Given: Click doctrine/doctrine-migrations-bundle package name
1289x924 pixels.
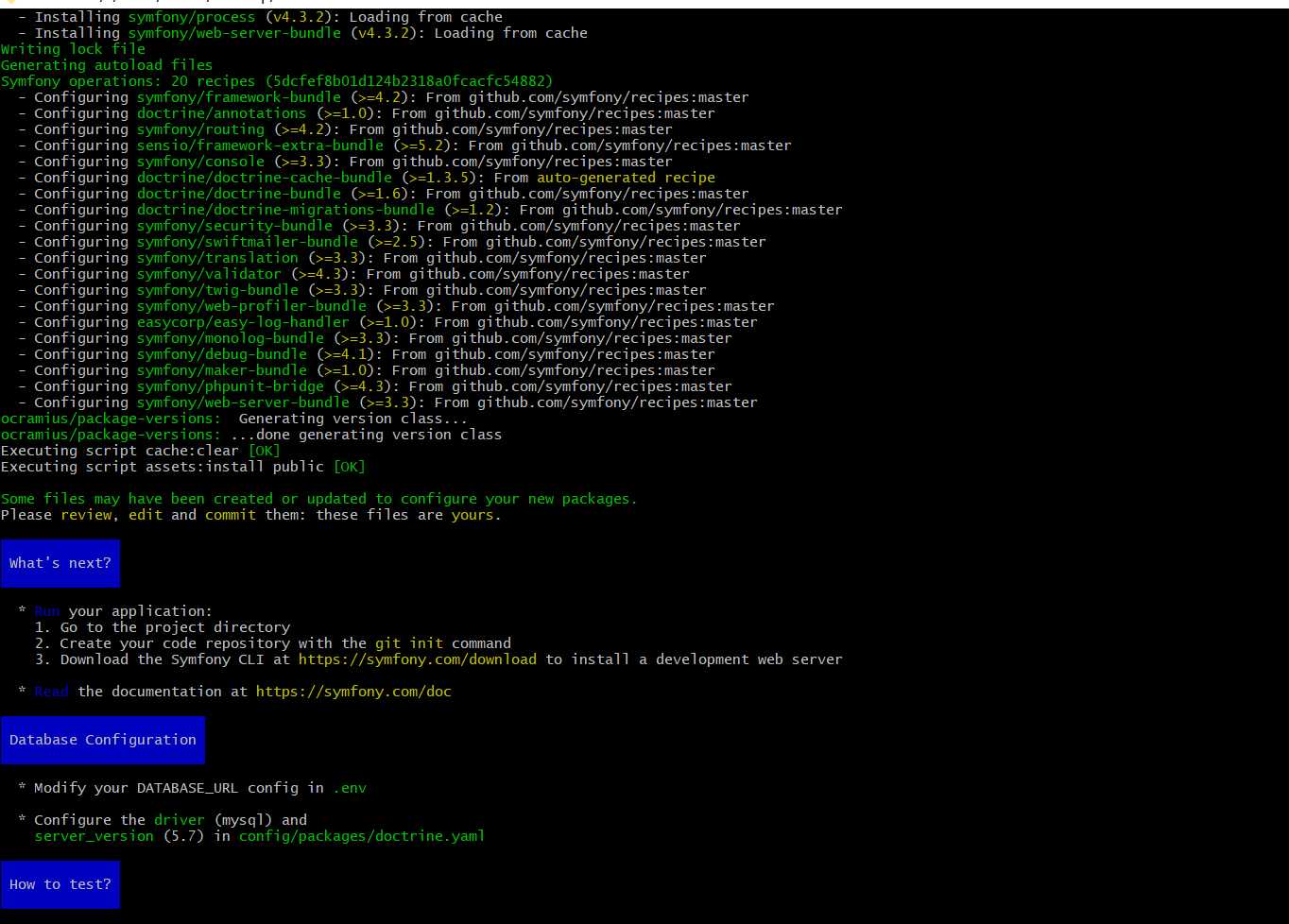Looking at the screenshot, I should pos(285,210).
